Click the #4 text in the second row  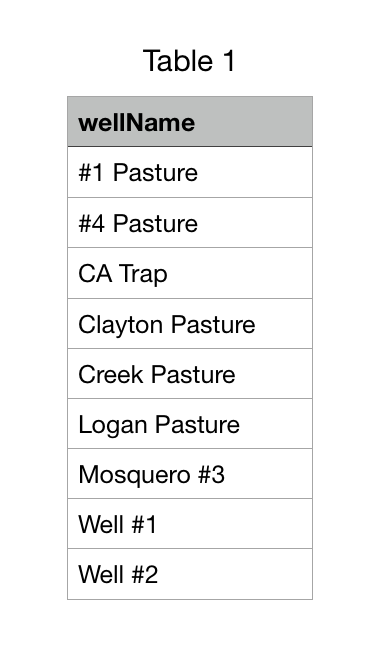click(92, 223)
